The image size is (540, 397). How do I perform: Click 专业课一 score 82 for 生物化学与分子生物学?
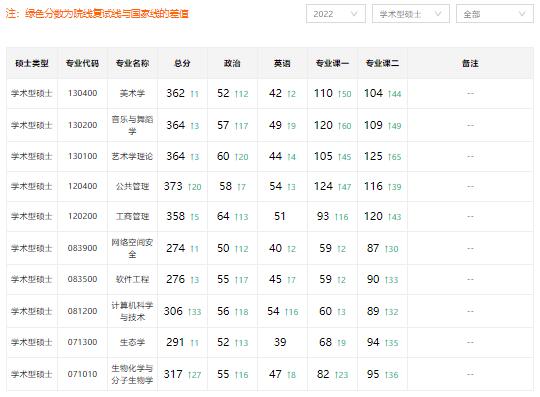click(x=323, y=374)
